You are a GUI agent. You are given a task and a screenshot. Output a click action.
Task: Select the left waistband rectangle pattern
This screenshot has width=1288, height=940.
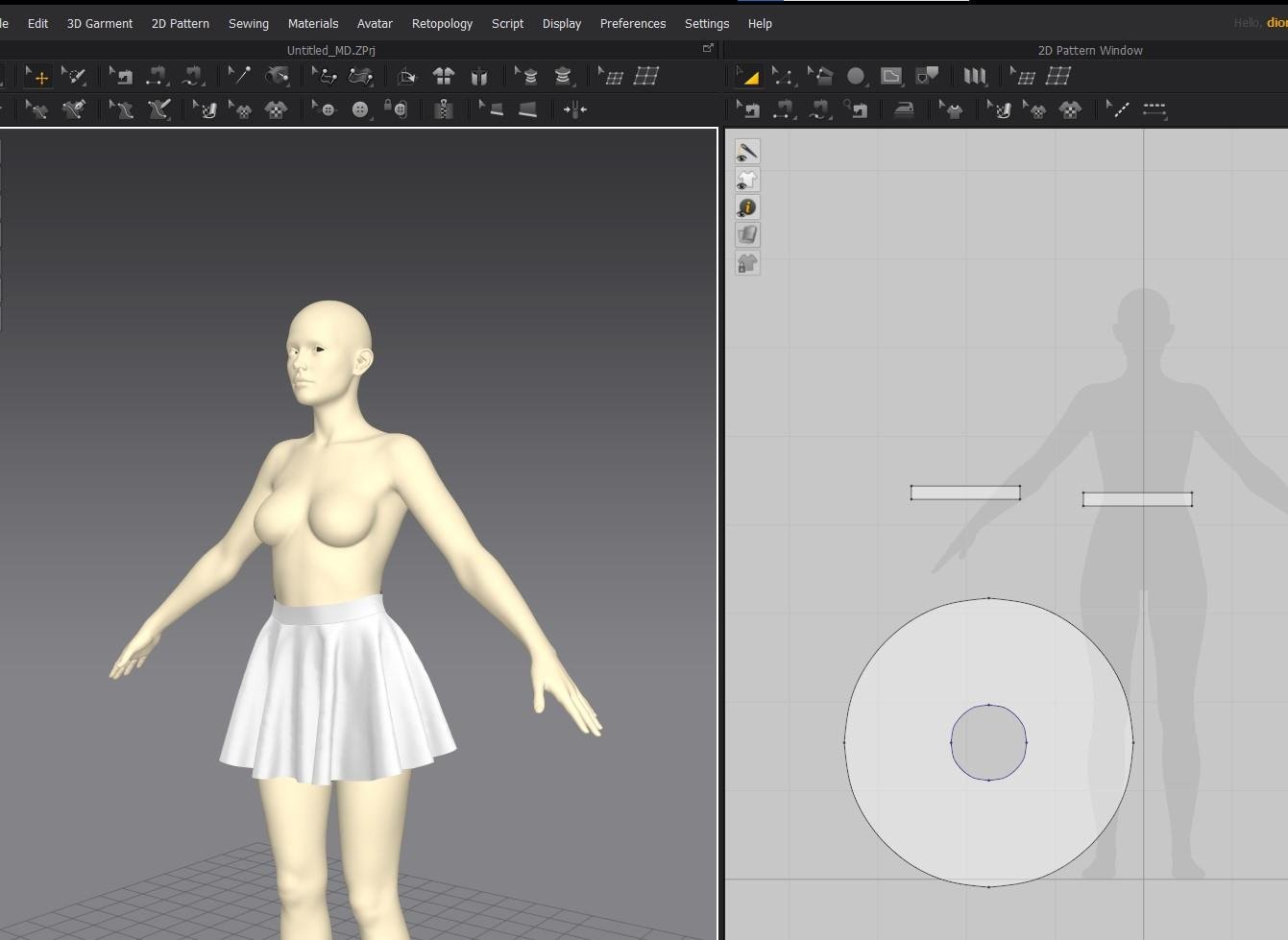(x=964, y=493)
